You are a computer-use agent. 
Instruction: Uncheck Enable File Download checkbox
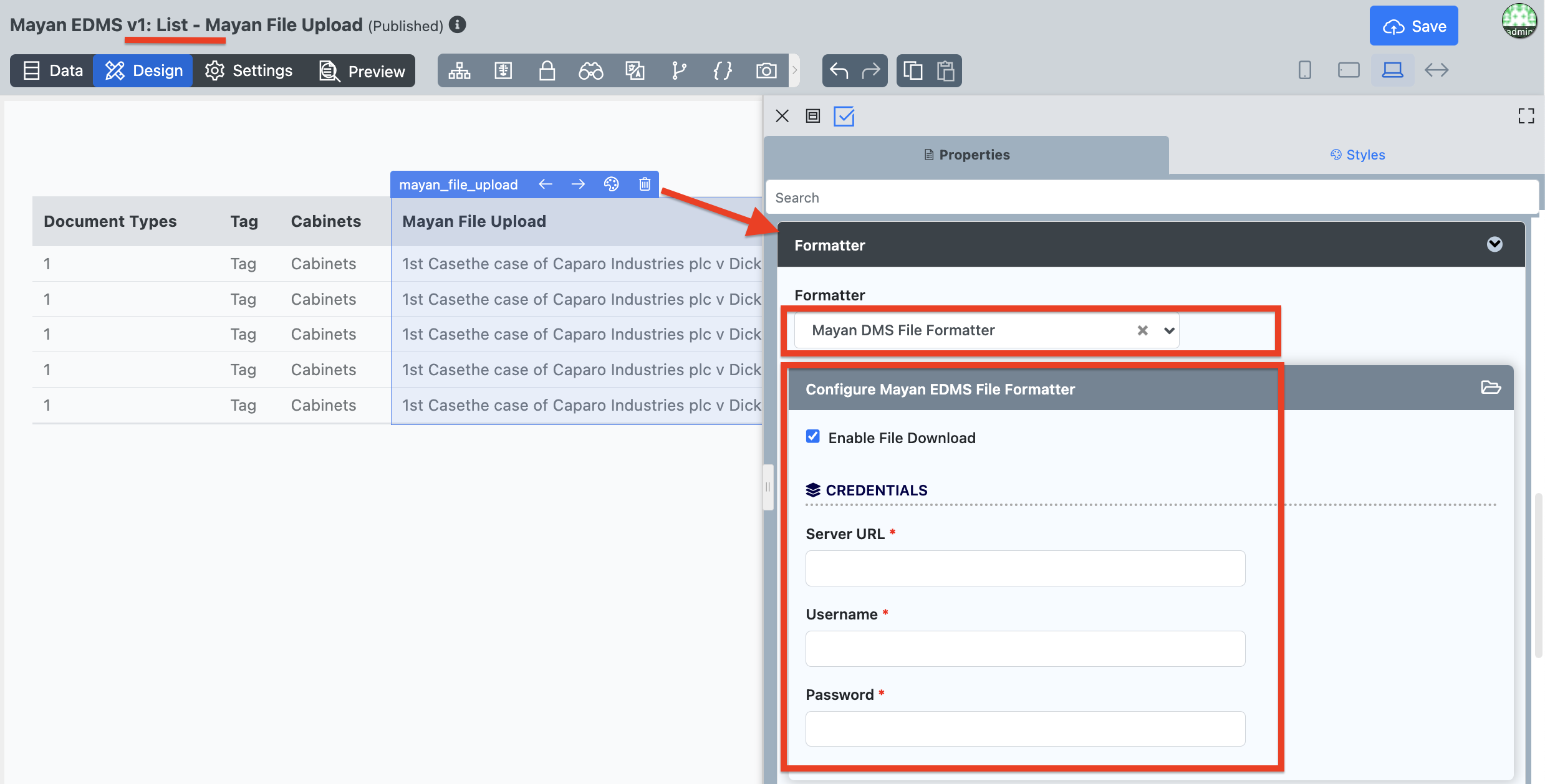point(812,436)
